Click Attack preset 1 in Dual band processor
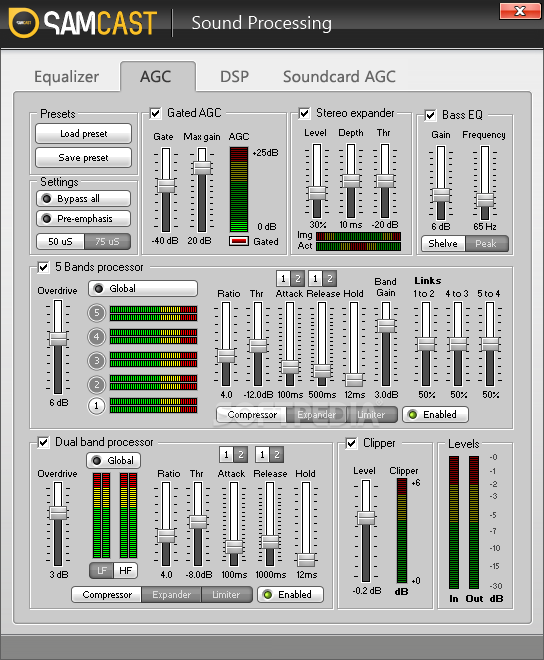The width and height of the screenshot is (544, 660). 227,455
